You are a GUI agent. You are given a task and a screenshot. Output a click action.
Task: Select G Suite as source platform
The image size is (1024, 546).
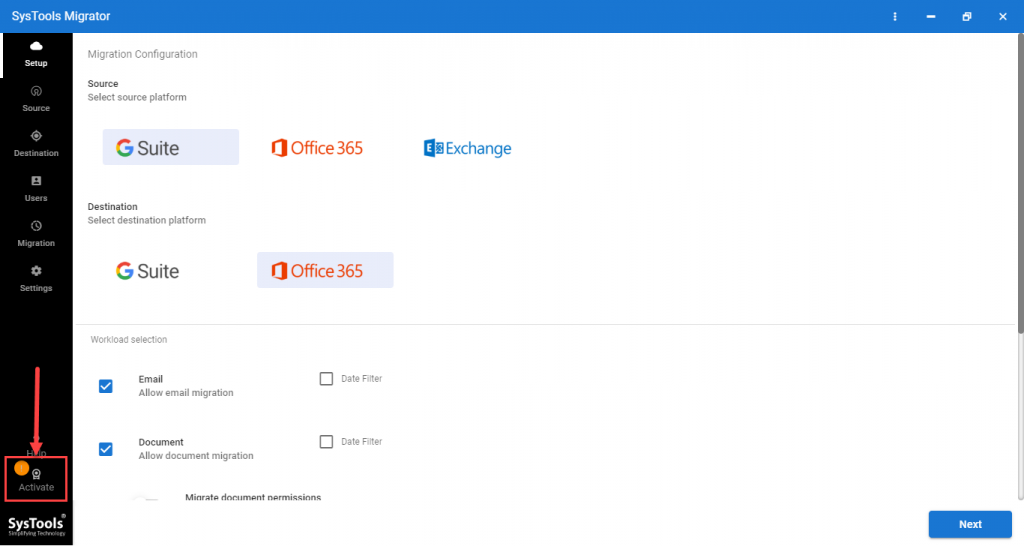click(170, 148)
